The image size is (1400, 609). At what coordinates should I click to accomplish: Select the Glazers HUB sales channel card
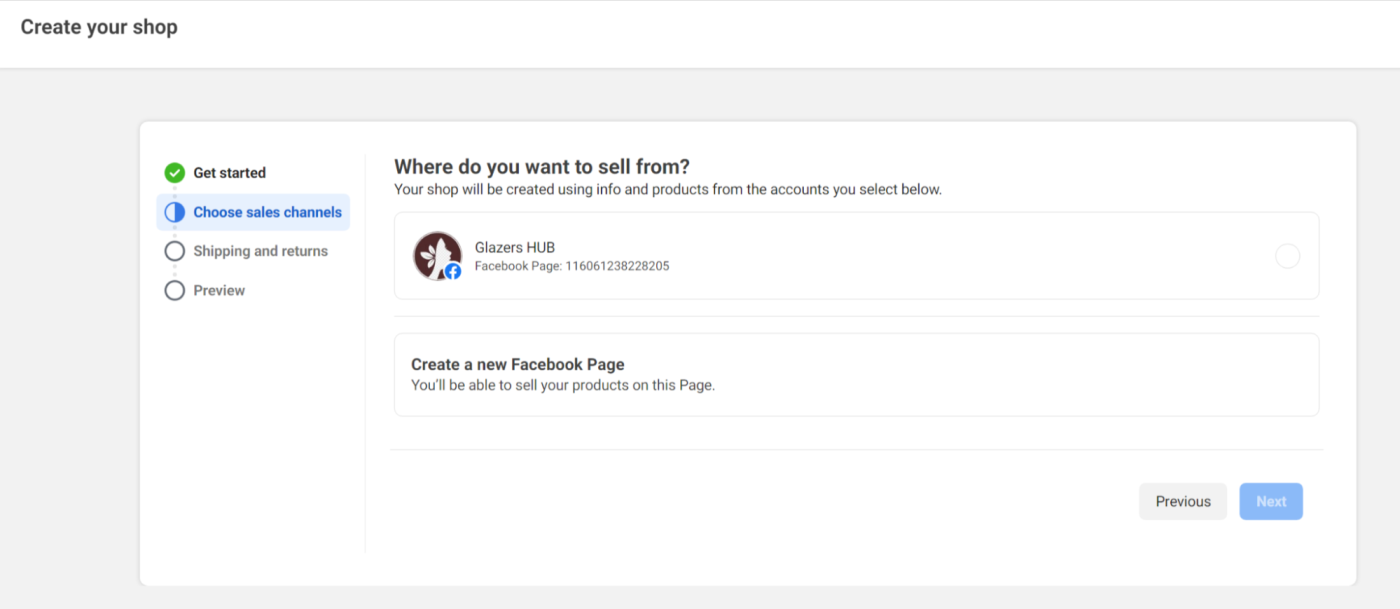[x=856, y=256]
